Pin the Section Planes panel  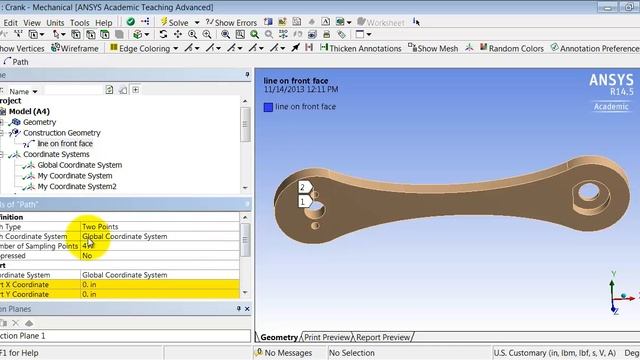pyautogui.click(x=239, y=309)
